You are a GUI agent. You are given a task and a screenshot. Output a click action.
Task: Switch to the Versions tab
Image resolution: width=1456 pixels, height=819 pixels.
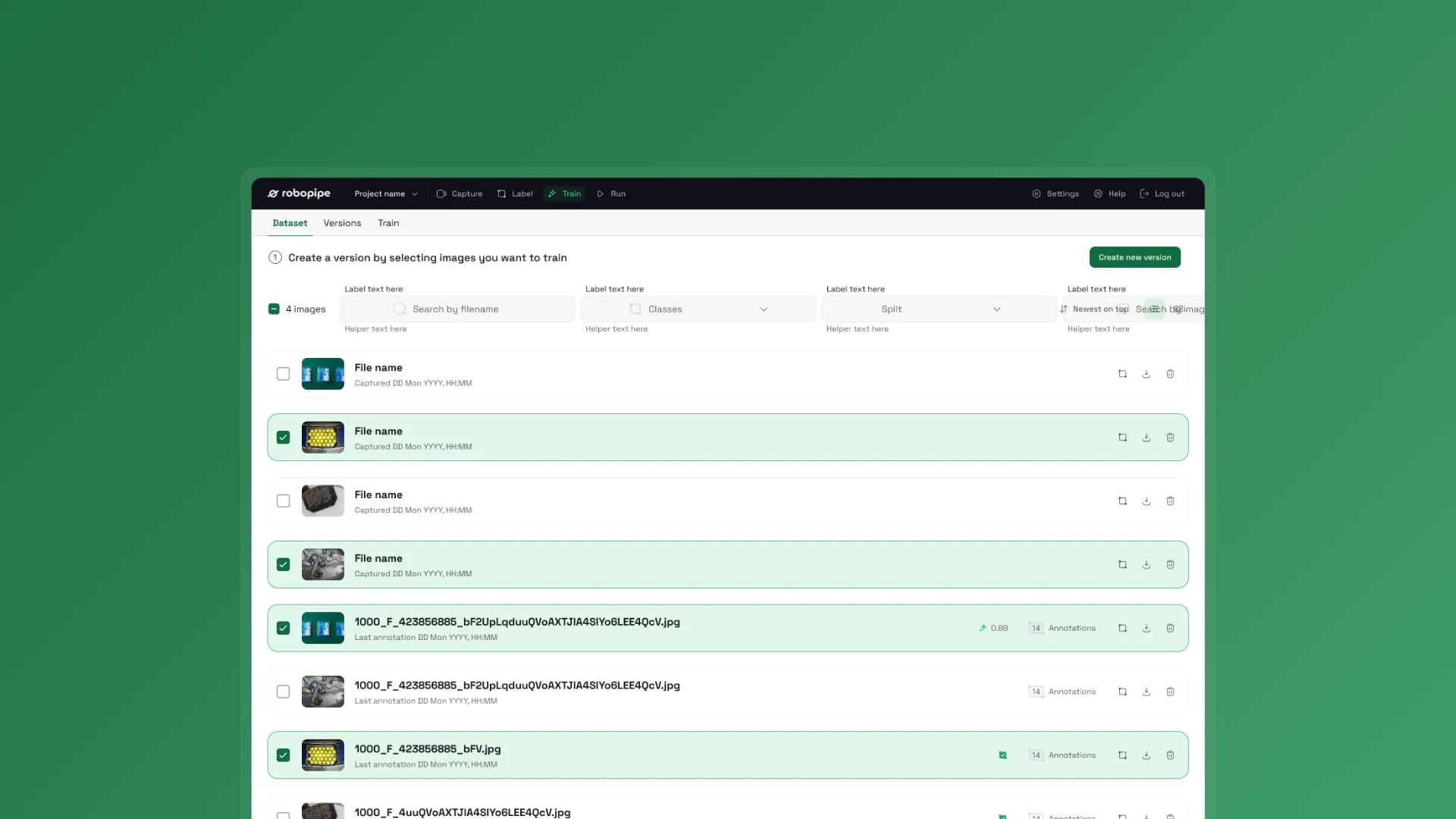tap(342, 223)
